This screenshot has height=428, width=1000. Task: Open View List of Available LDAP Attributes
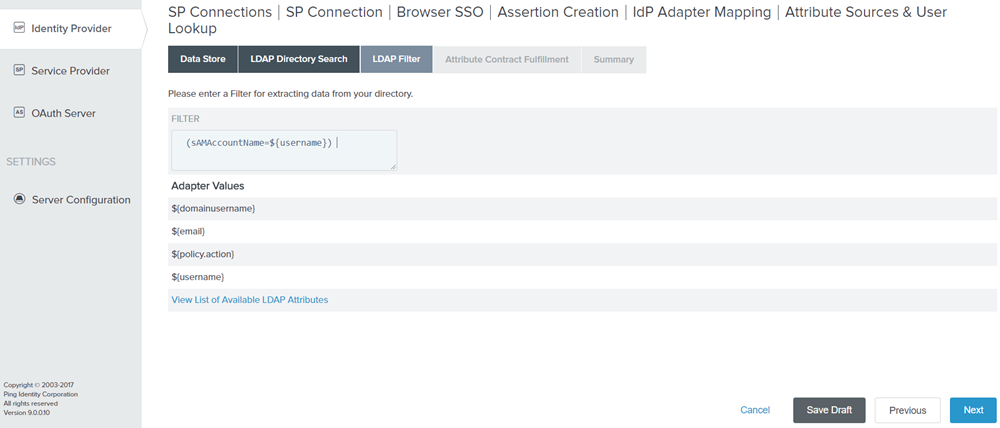pos(249,300)
